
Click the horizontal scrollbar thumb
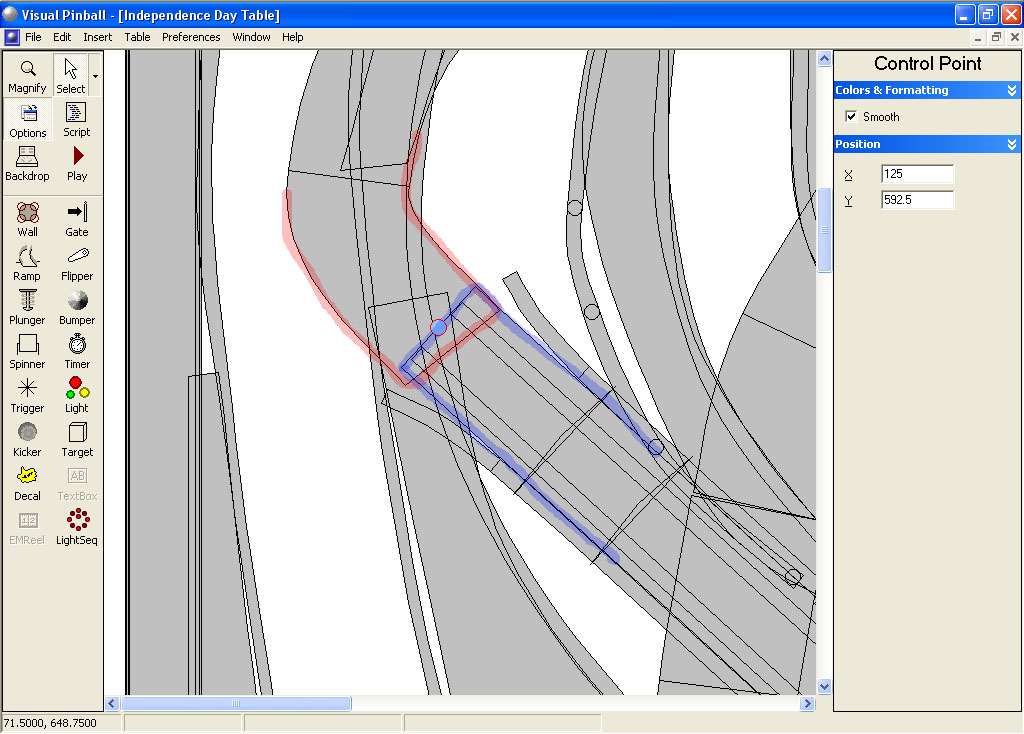(x=236, y=704)
